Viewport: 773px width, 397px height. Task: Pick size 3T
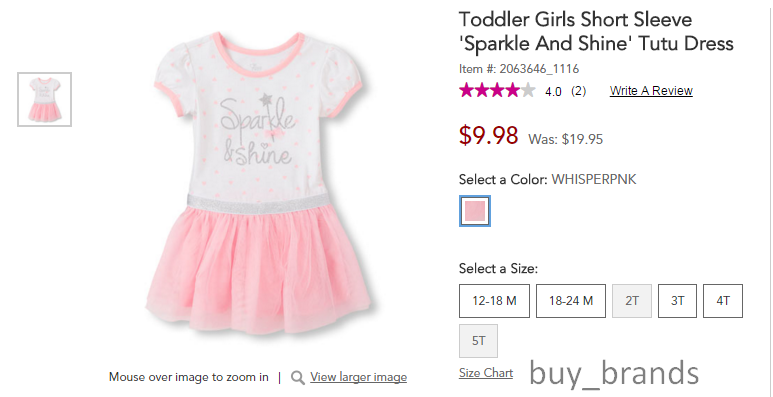677,301
